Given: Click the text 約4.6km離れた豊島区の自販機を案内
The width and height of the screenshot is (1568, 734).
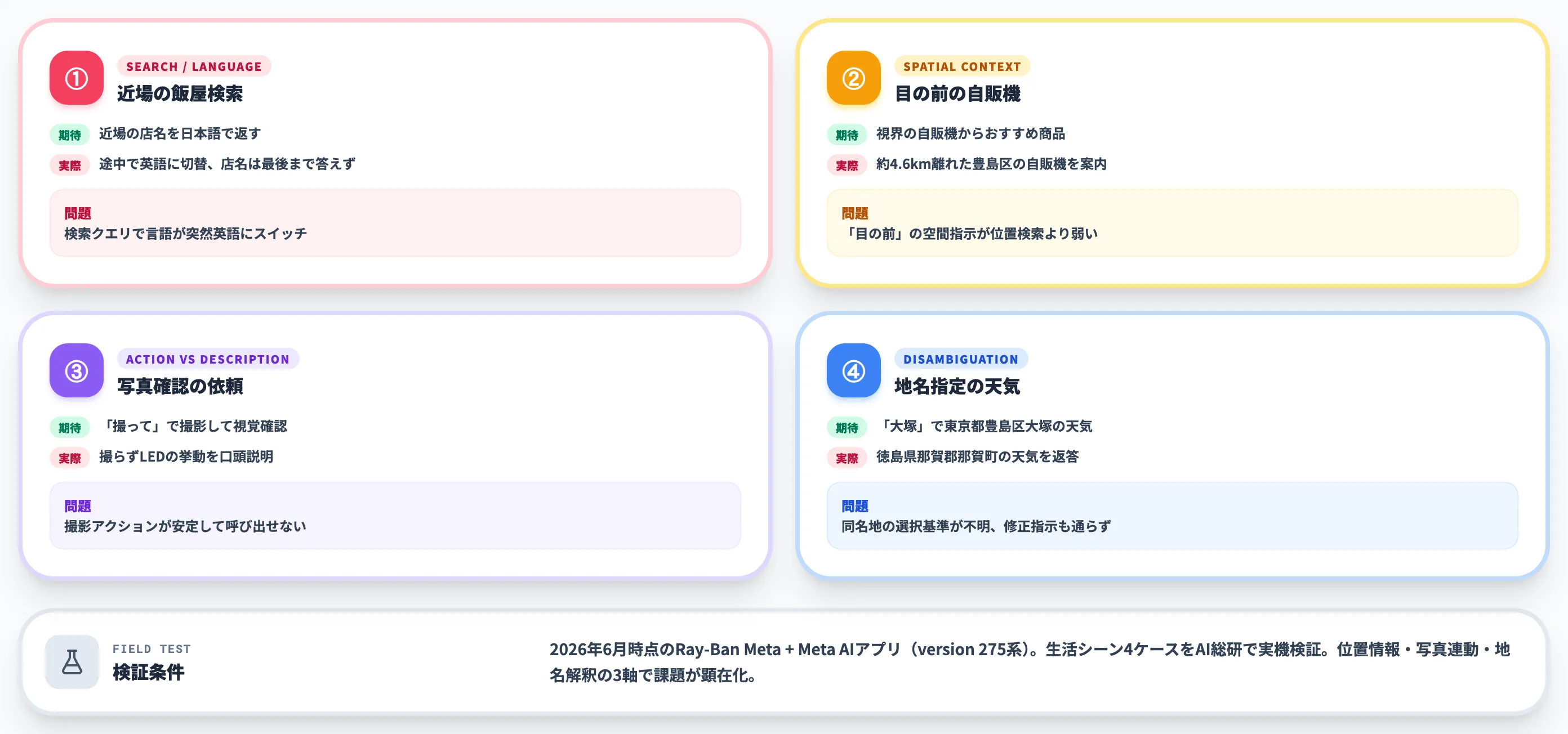Looking at the screenshot, I should pos(991,164).
